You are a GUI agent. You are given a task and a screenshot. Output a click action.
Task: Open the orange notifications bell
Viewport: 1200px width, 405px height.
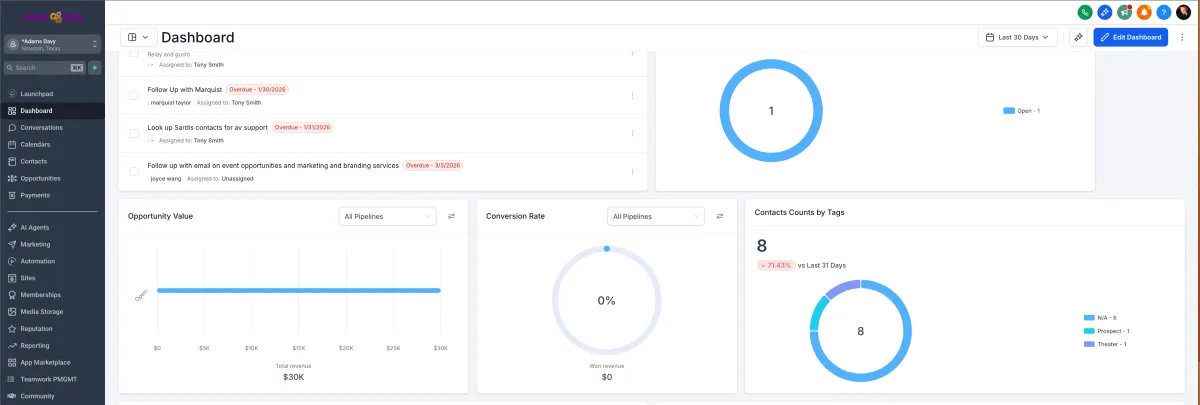[x=1144, y=12]
